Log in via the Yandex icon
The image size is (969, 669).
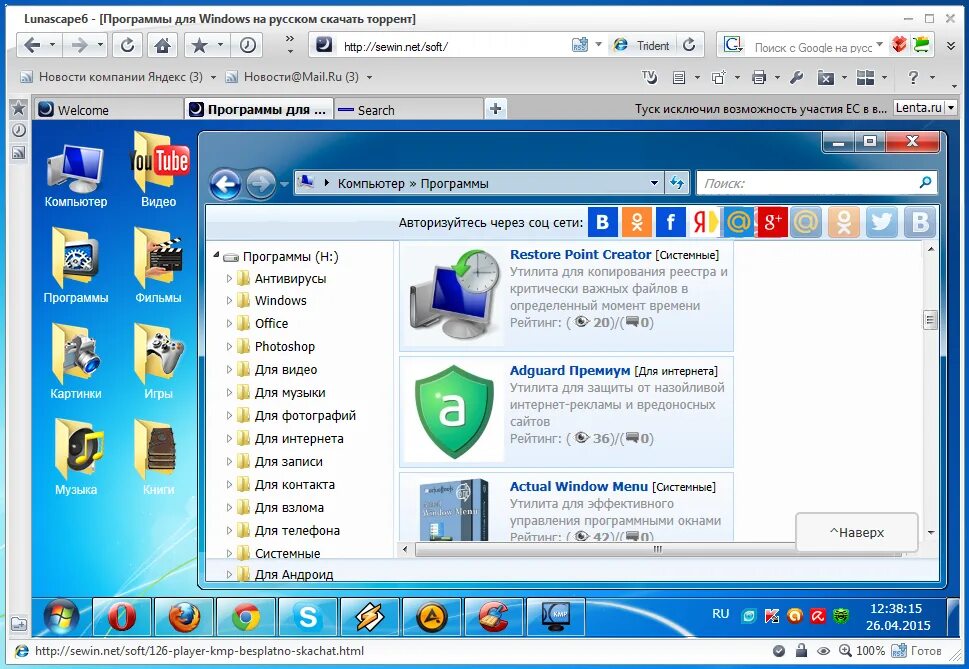[705, 222]
